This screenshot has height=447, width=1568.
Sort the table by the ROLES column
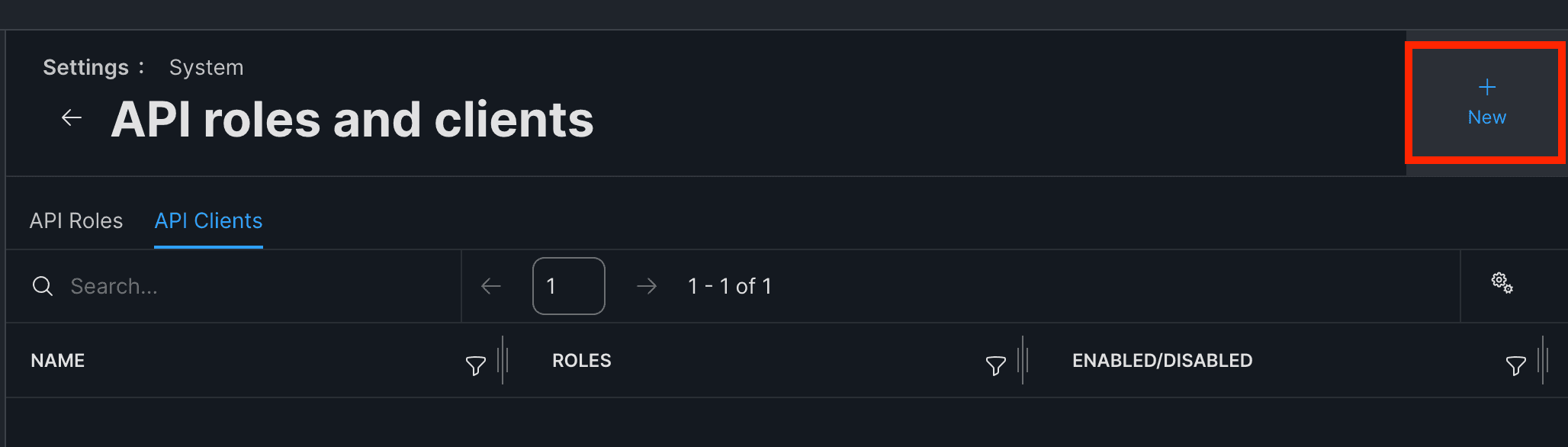pos(581,360)
